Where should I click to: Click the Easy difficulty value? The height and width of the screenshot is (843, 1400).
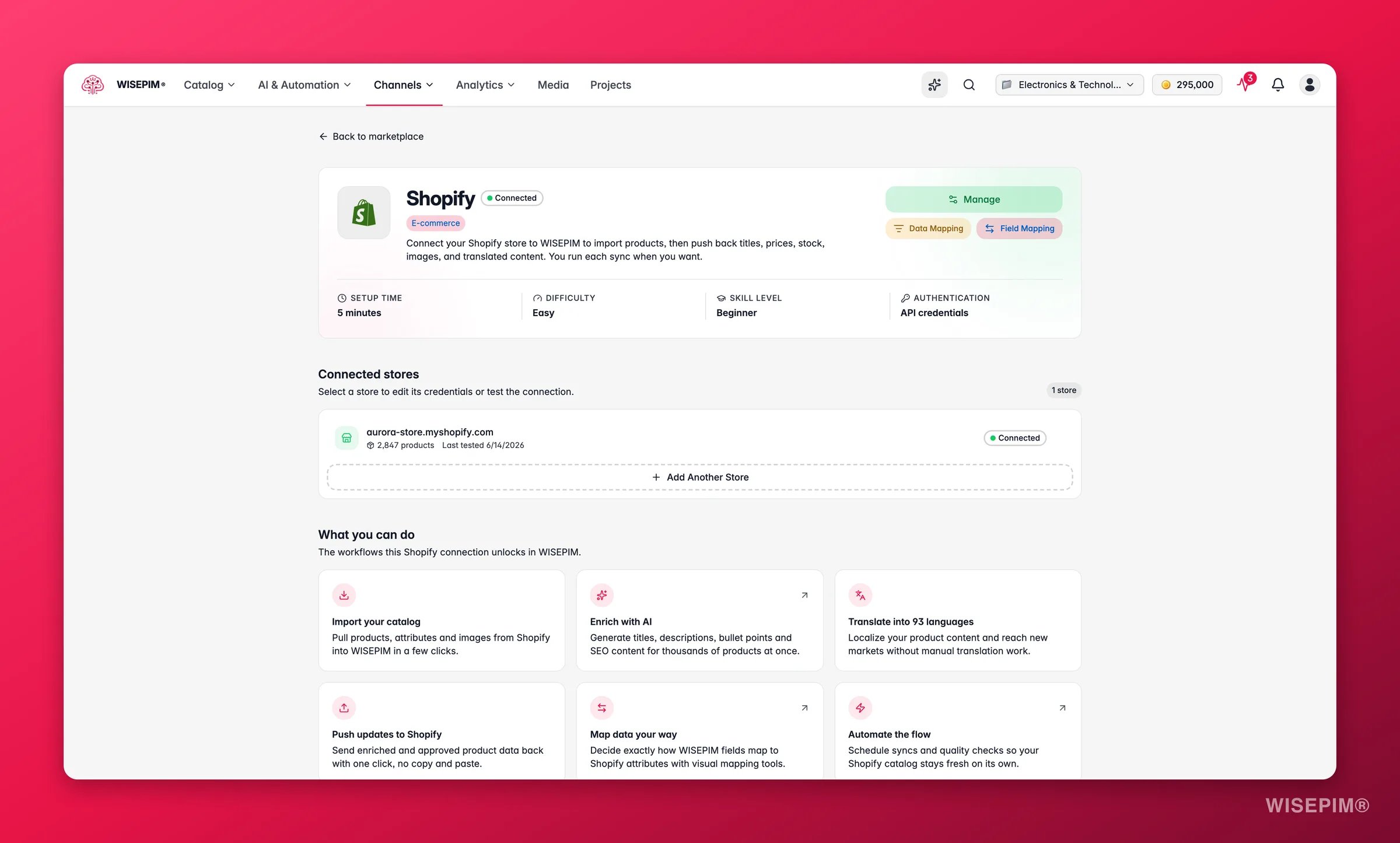pos(543,313)
